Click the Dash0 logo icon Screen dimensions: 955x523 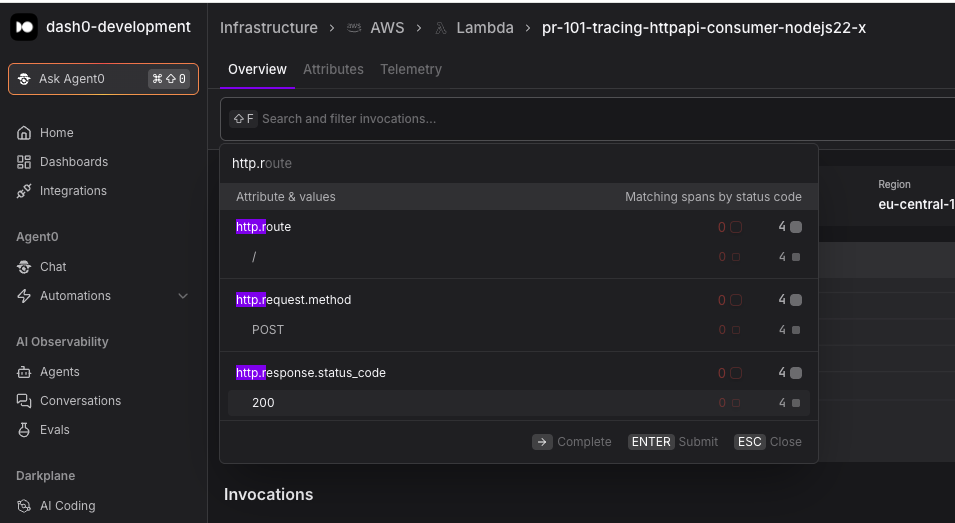click(x=24, y=27)
